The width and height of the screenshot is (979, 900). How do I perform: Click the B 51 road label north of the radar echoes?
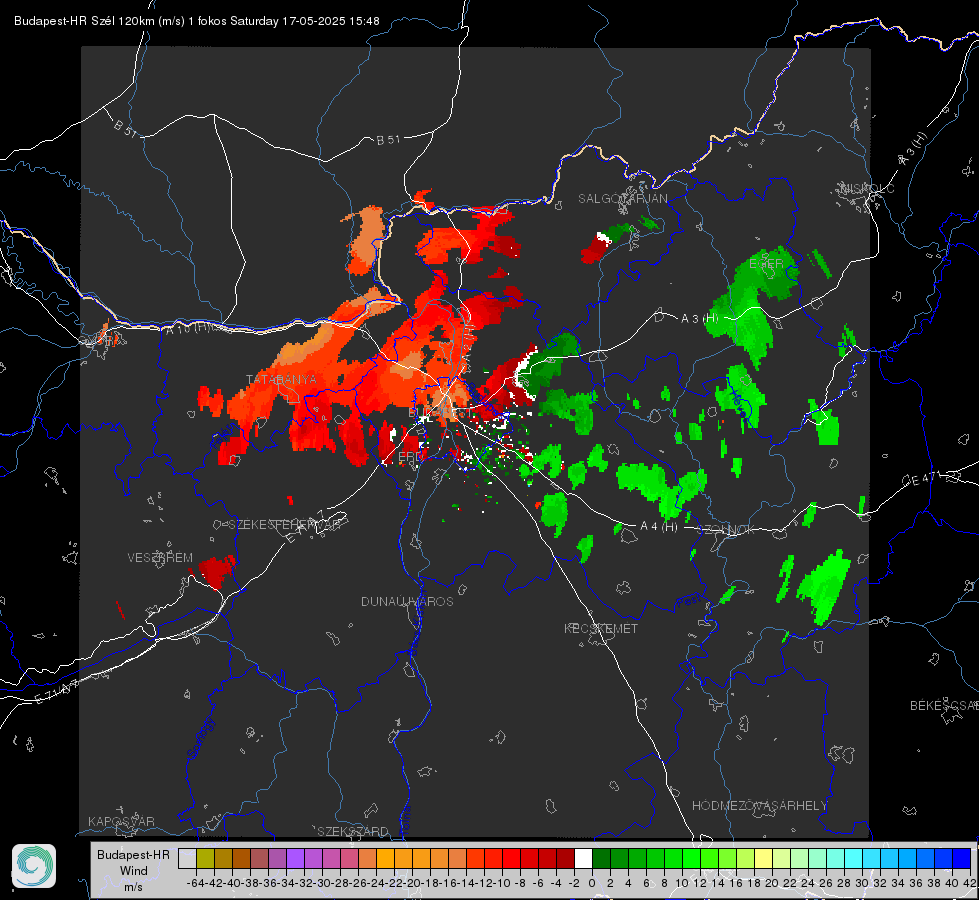click(388, 140)
